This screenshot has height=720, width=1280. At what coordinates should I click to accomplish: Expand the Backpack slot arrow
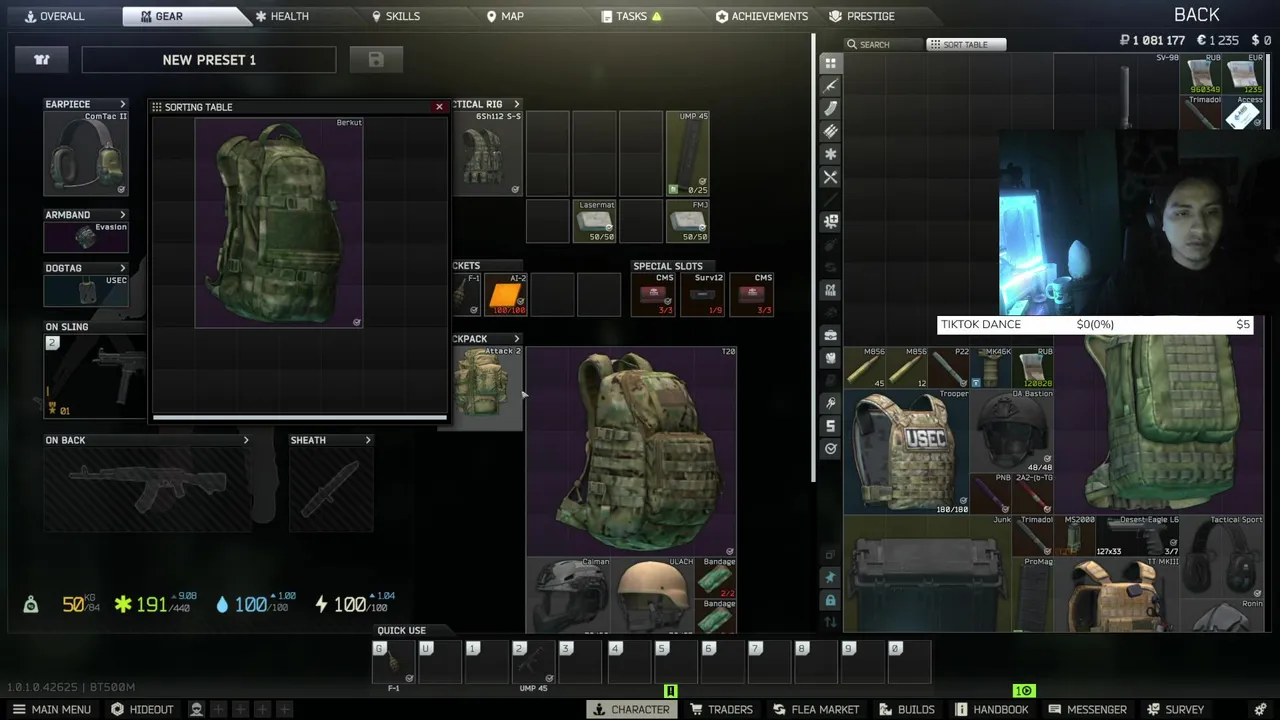517,339
